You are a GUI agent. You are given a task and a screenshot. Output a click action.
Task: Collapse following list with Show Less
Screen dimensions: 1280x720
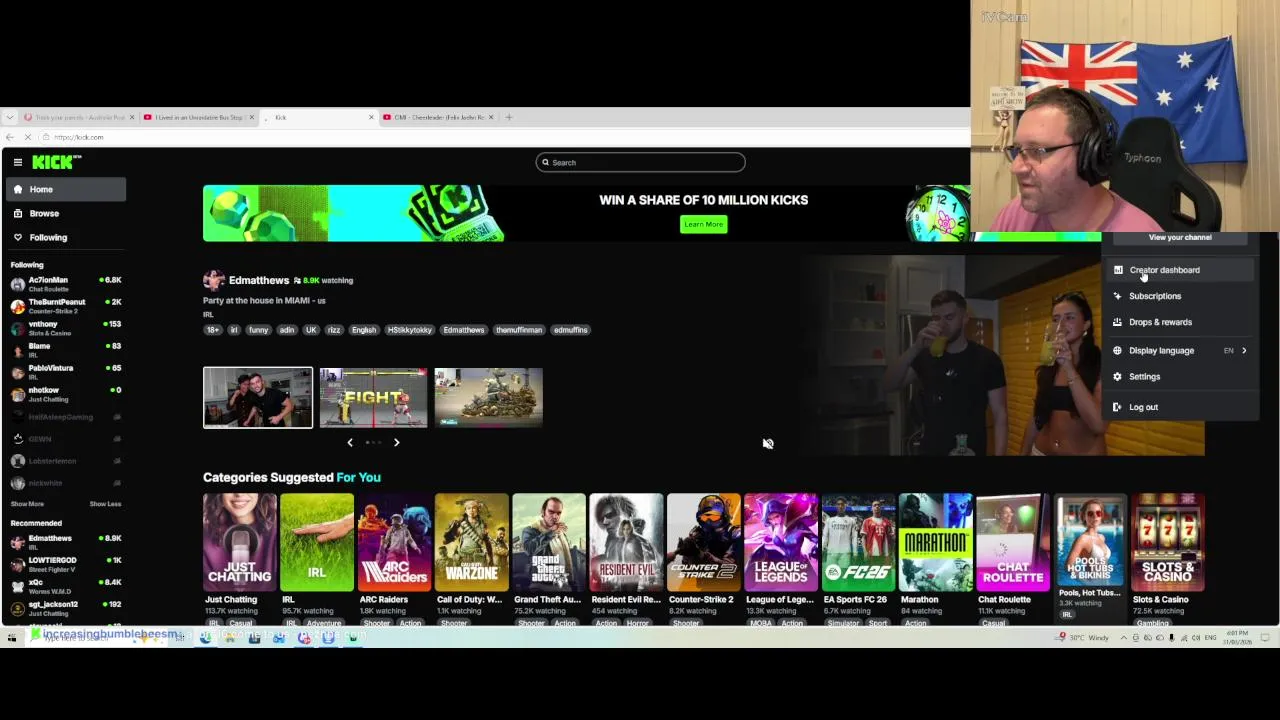click(105, 504)
